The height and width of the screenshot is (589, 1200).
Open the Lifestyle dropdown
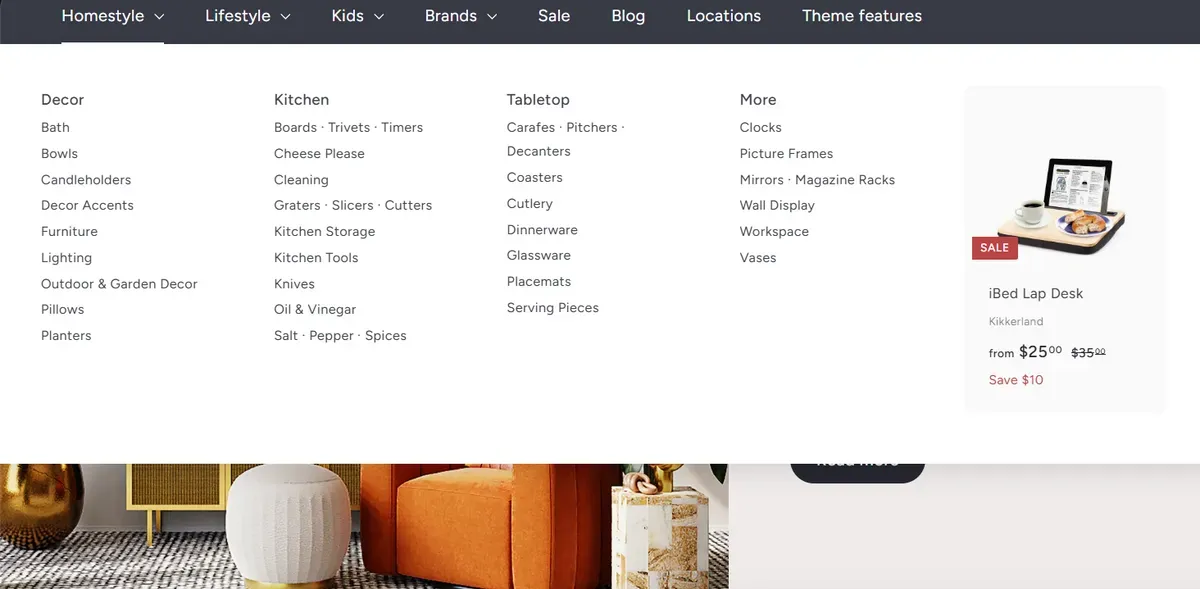click(x=238, y=15)
